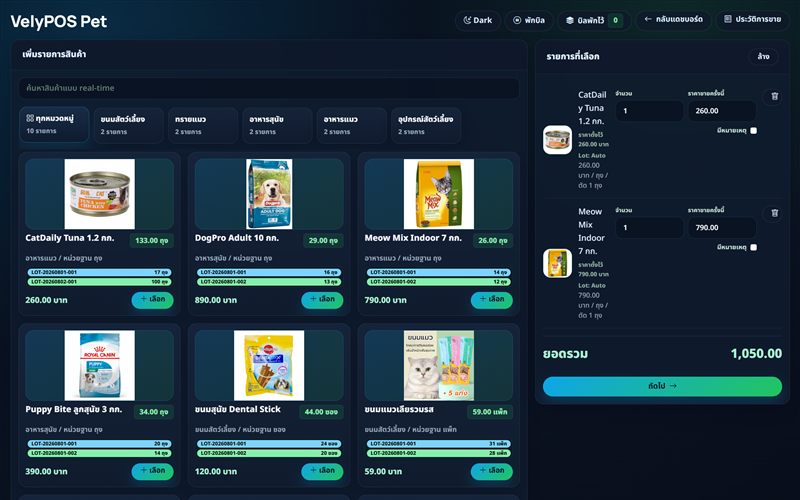The image size is (800, 500).
Task: Click Puppy Bite product image
Action: [x=99, y=365]
